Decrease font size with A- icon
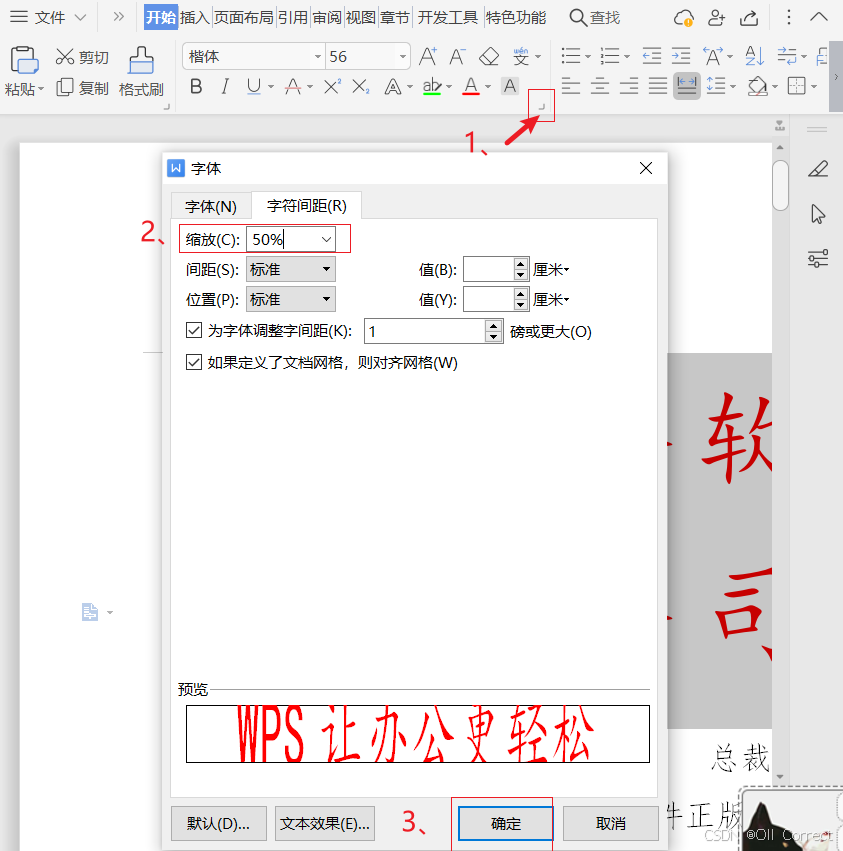843x851 pixels. tap(457, 56)
